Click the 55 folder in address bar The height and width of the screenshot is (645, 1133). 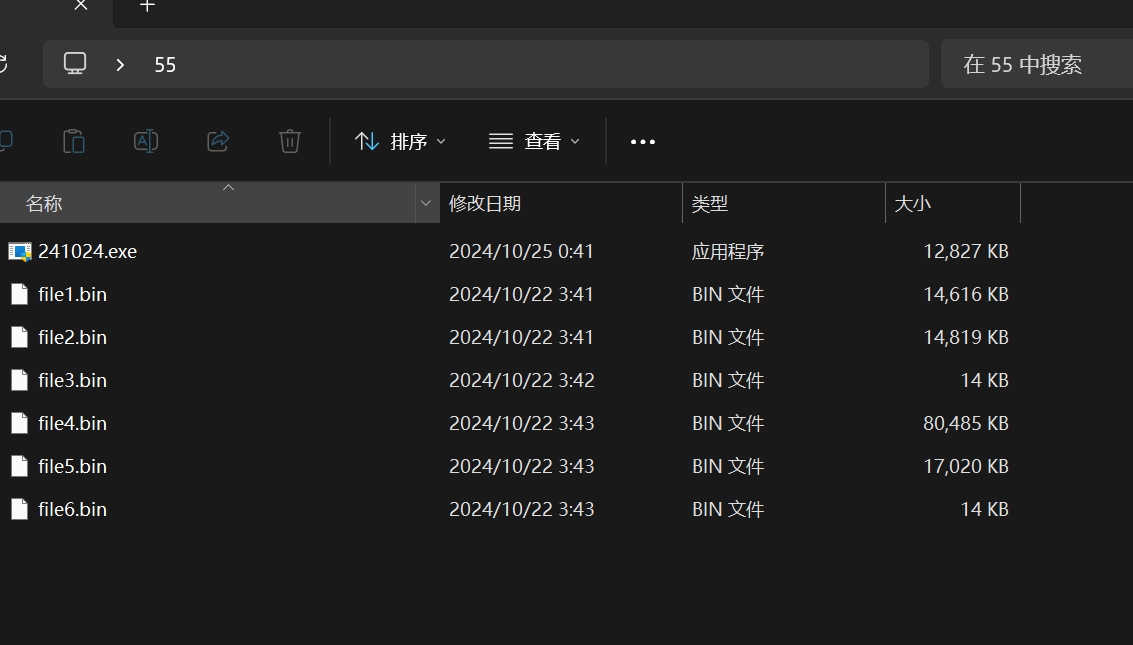pos(165,64)
